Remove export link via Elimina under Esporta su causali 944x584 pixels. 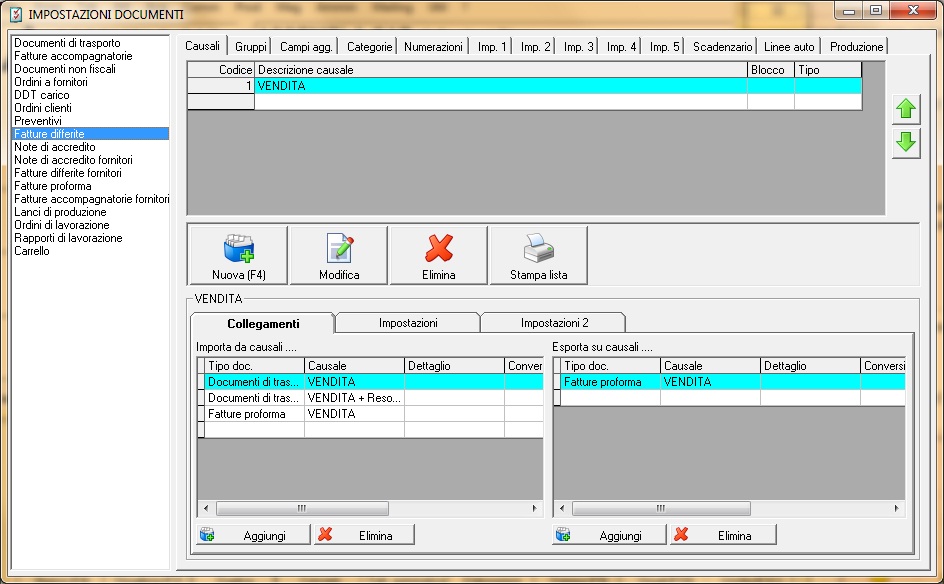[x=723, y=535]
